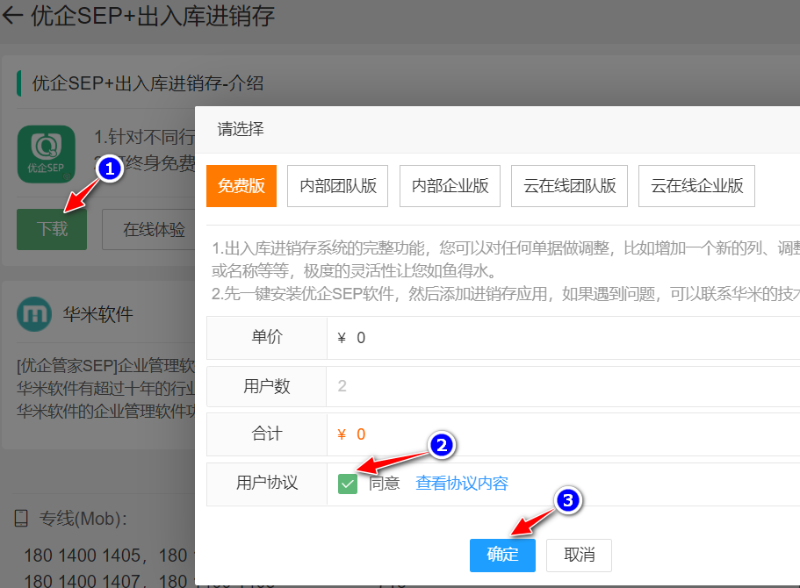Viewport: 800px width, 588px height.
Task: Click the 取消 button in dialog
Action: coord(579,555)
